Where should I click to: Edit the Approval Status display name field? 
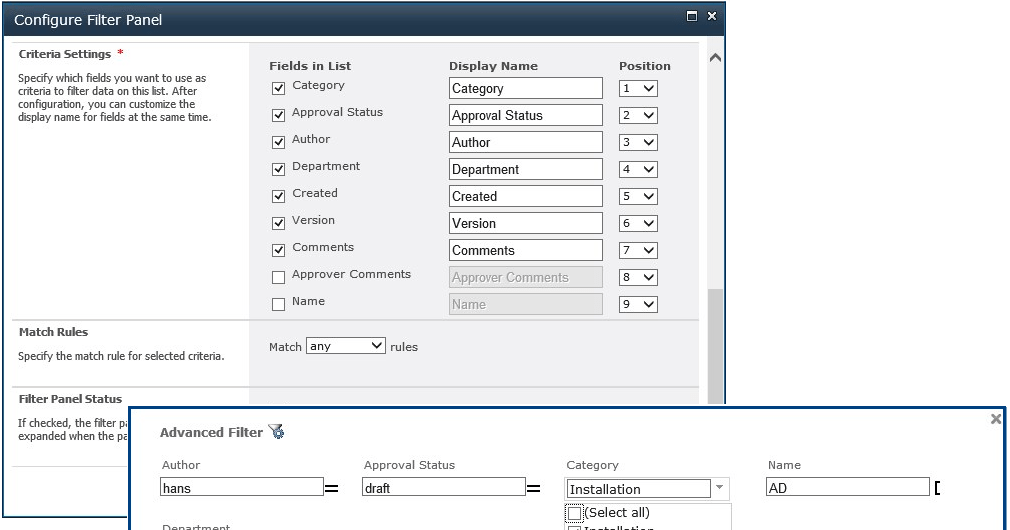coord(526,115)
